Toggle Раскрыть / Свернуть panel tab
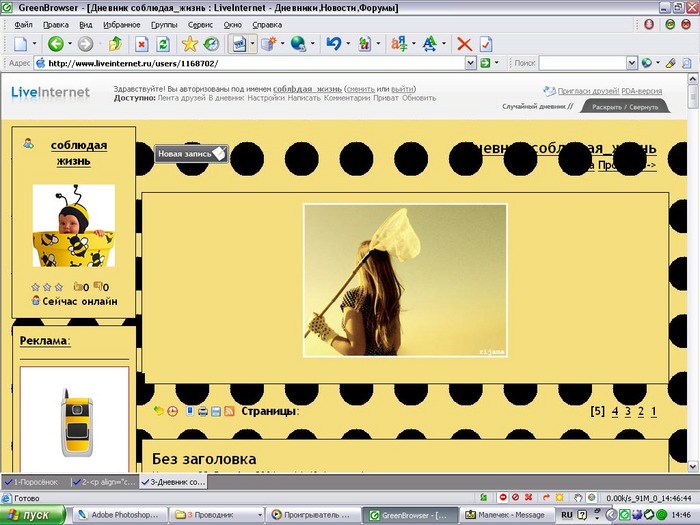The image size is (700, 525). (x=625, y=107)
